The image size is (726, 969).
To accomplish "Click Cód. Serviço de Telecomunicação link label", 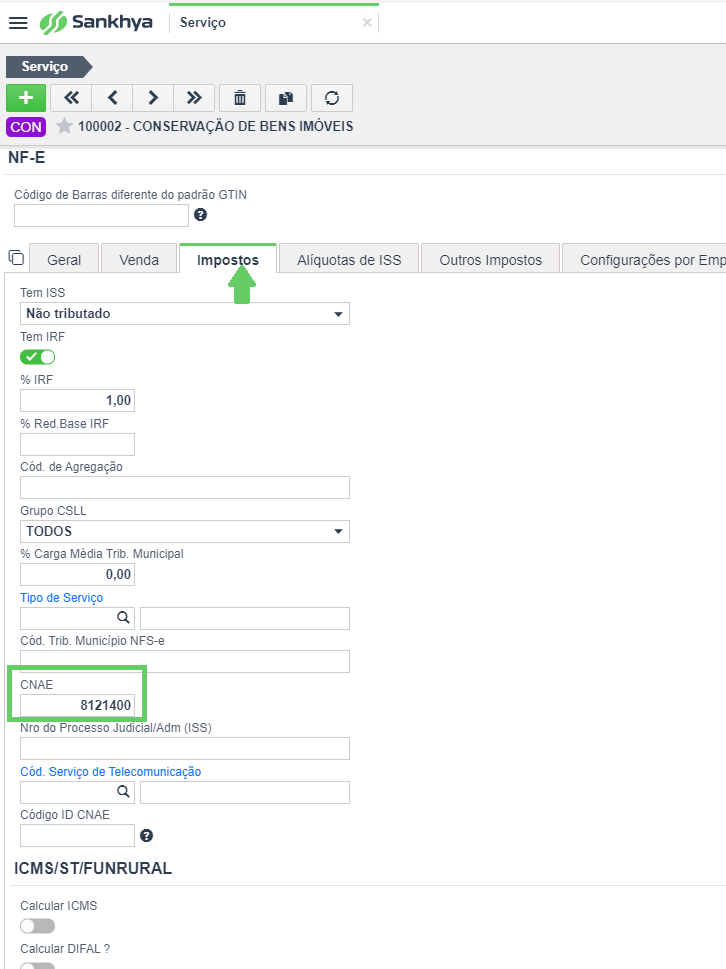I will [111, 771].
